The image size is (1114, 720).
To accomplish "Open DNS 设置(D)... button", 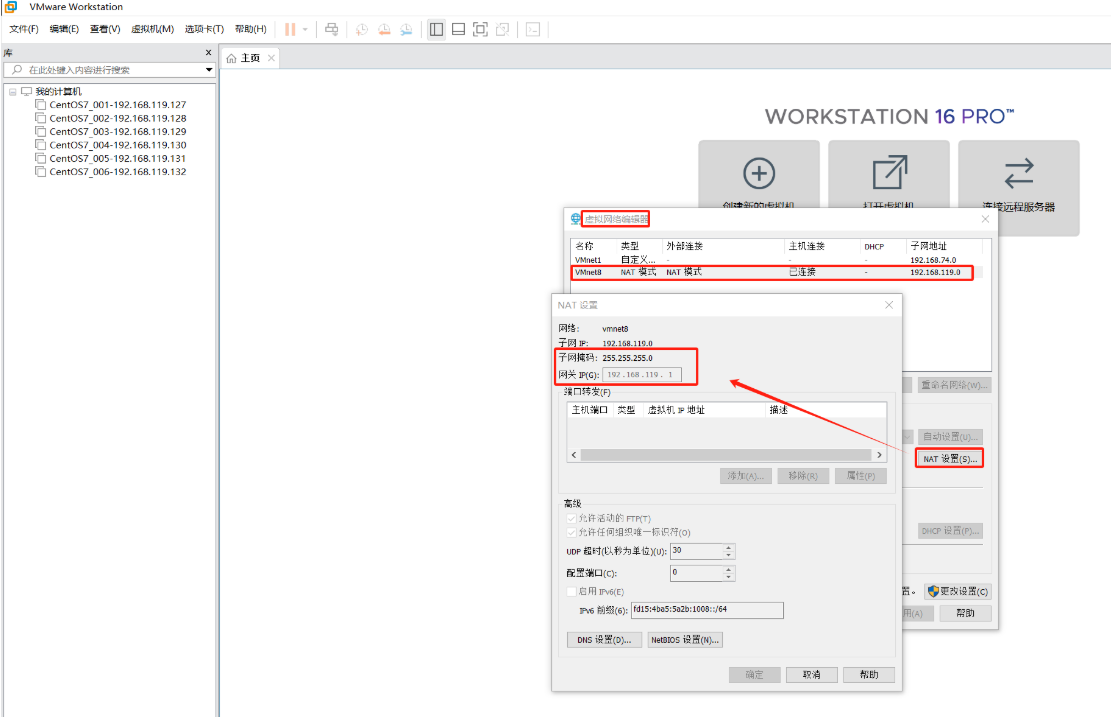I will [x=605, y=640].
